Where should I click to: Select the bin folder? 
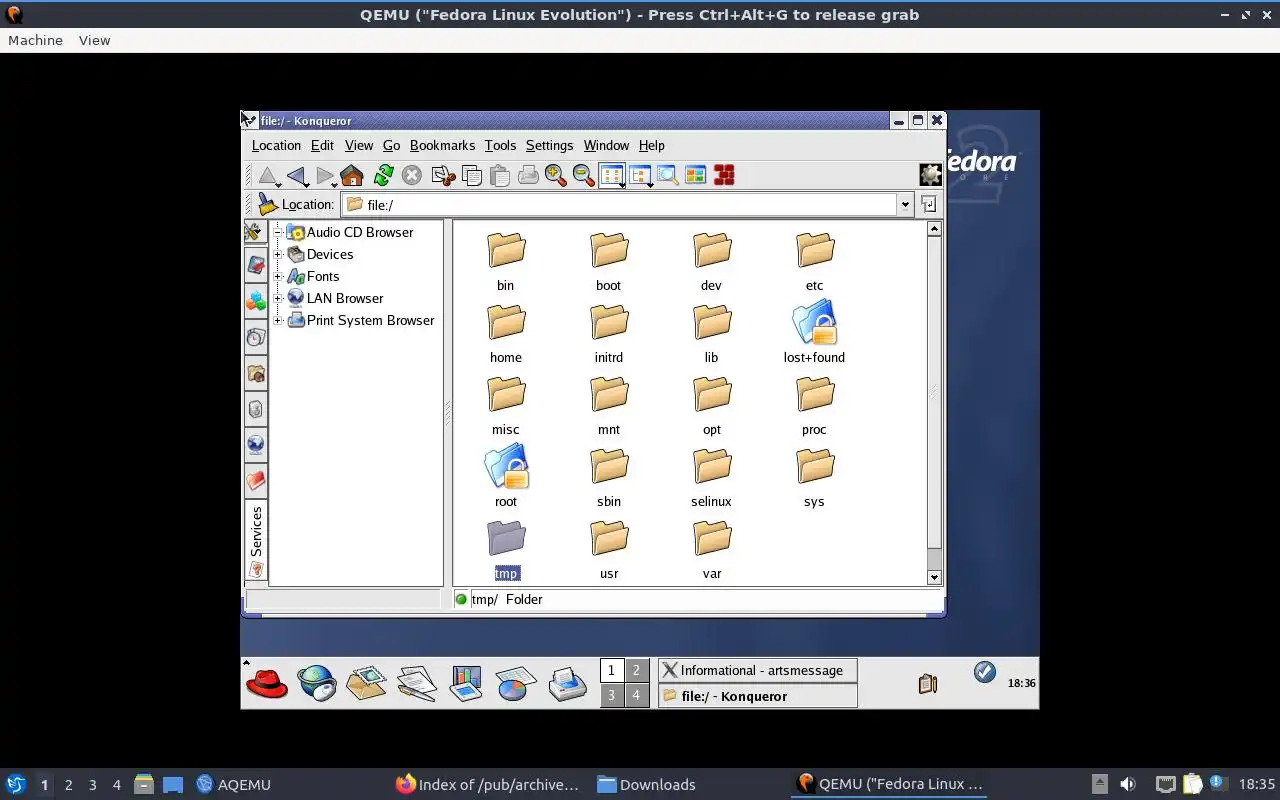click(506, 261)
